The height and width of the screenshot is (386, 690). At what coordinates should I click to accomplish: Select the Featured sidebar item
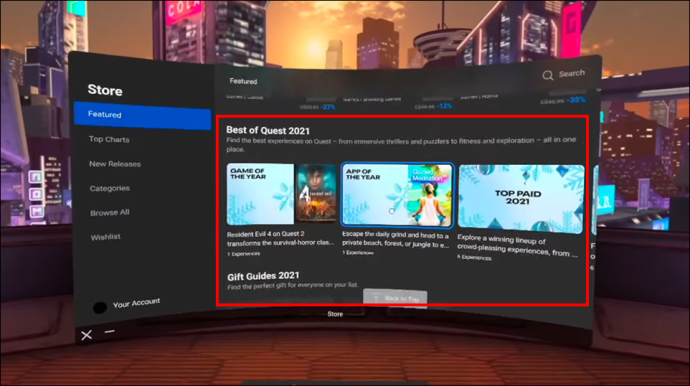tap(143, 115)
